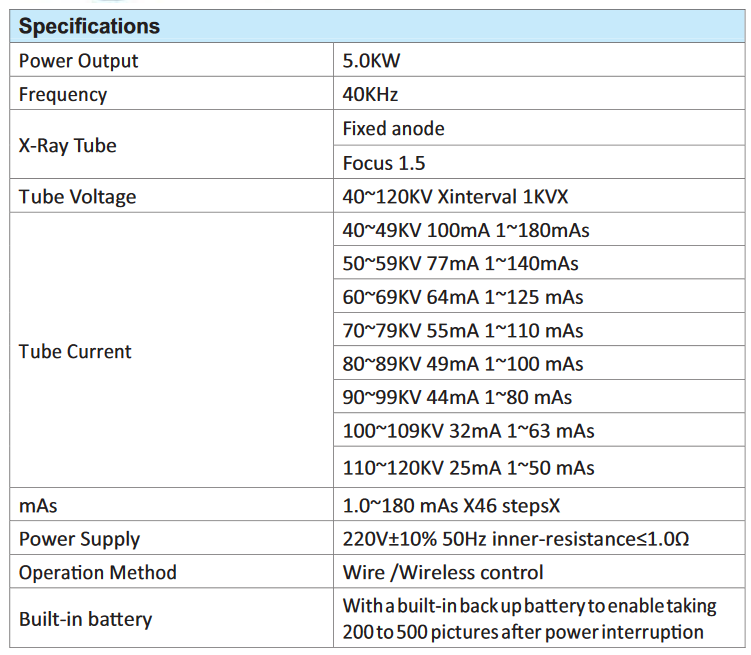
Task: Click the Power Supply label
Action: pos(79,539)
